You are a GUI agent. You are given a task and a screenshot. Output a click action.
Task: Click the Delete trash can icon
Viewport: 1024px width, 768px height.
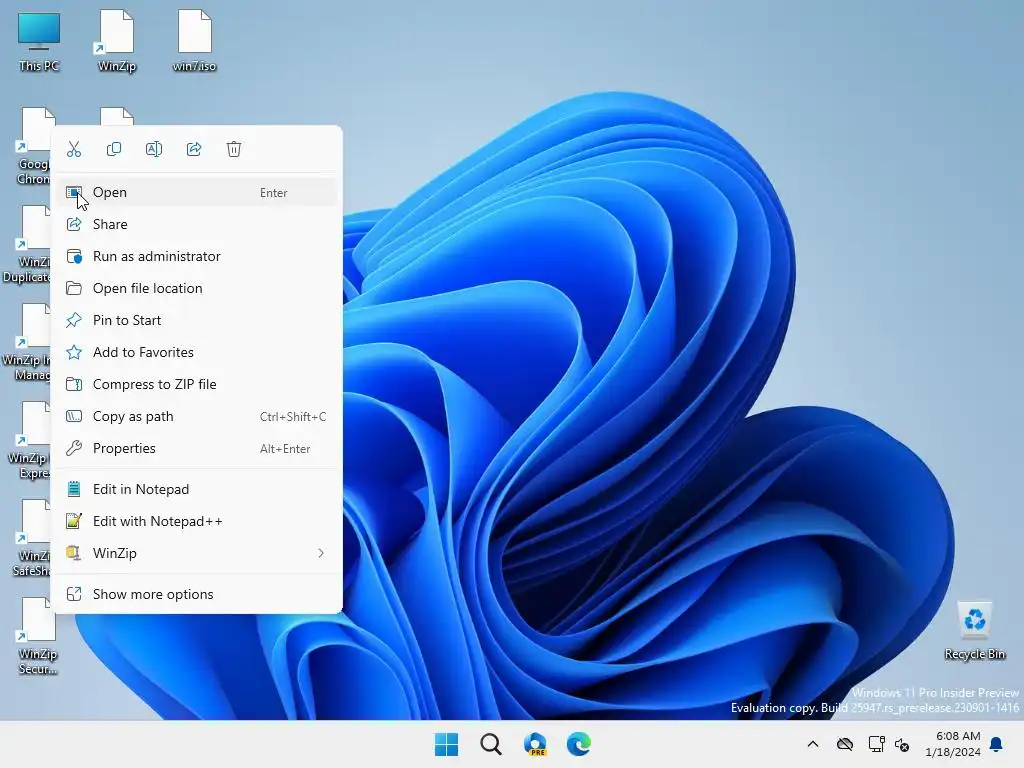point(234,150)
